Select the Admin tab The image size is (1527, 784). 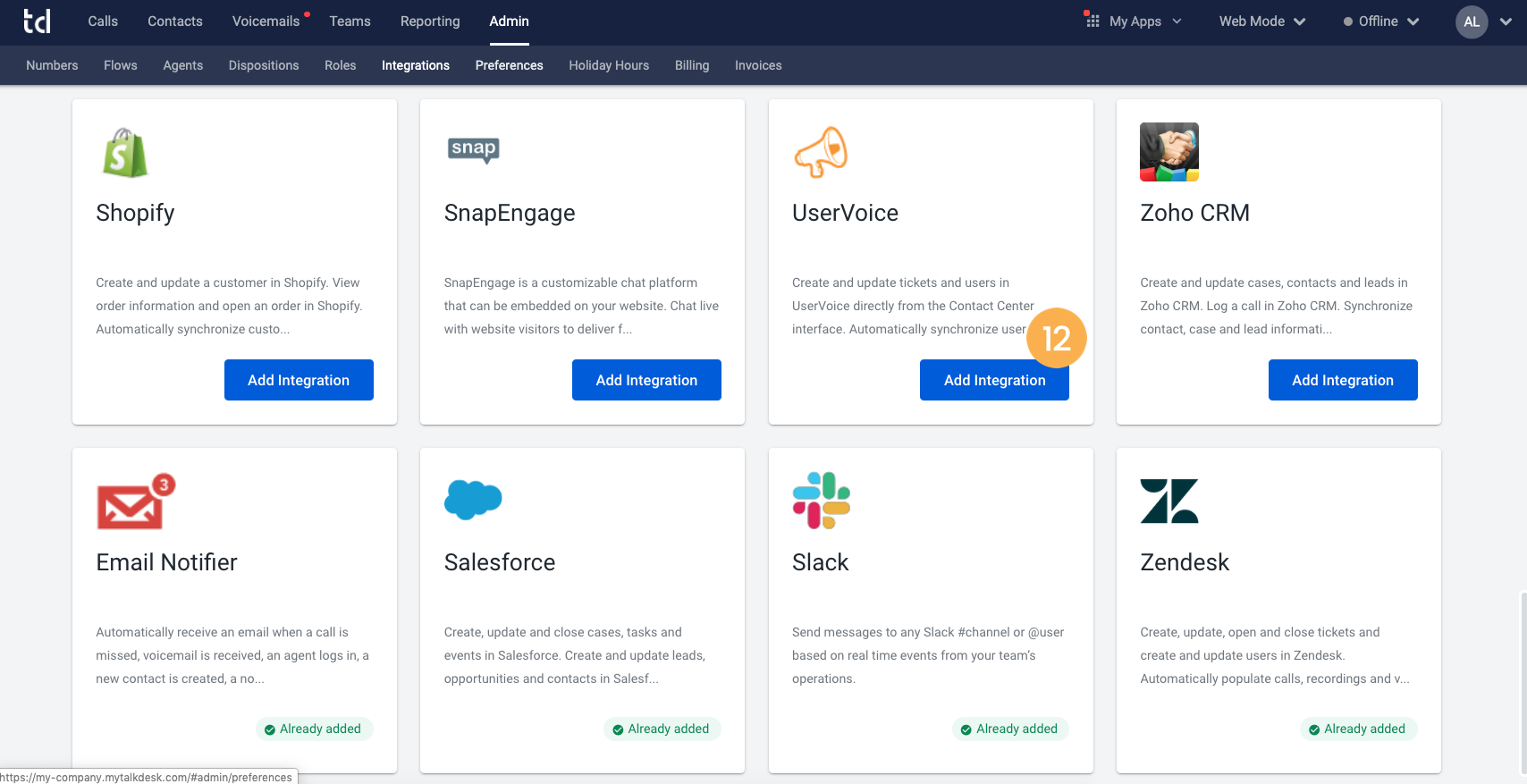pos(510,21)
